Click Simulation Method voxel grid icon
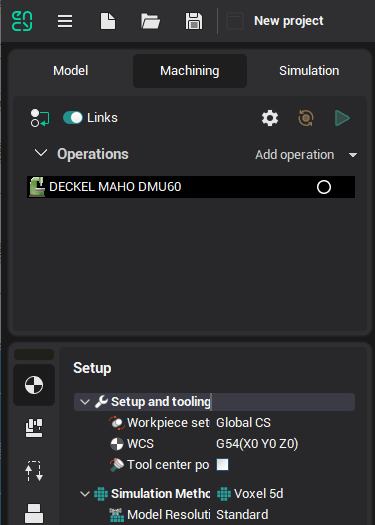Viewport: 375px width, 525px height. (101, 494)
